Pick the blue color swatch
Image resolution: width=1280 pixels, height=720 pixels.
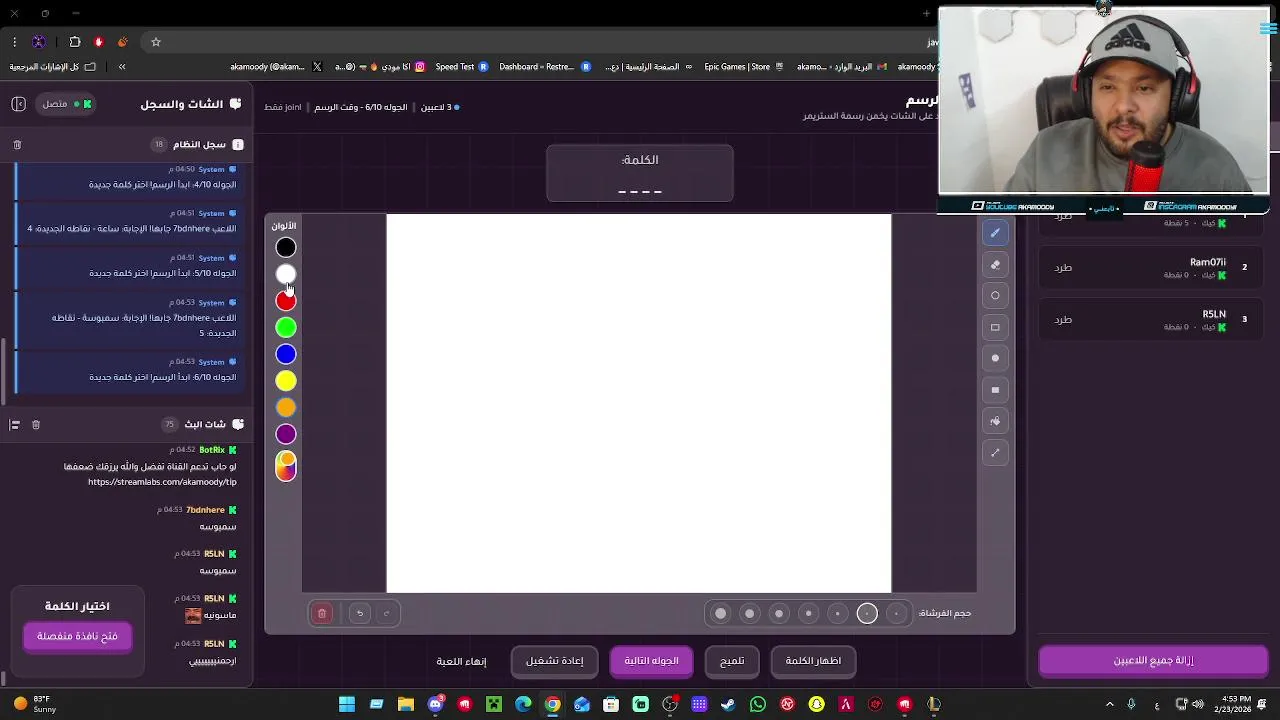pos(286,354)
